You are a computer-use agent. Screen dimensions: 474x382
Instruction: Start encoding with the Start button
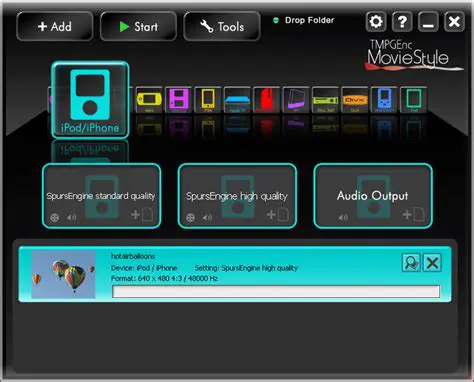tap(138, 26)
